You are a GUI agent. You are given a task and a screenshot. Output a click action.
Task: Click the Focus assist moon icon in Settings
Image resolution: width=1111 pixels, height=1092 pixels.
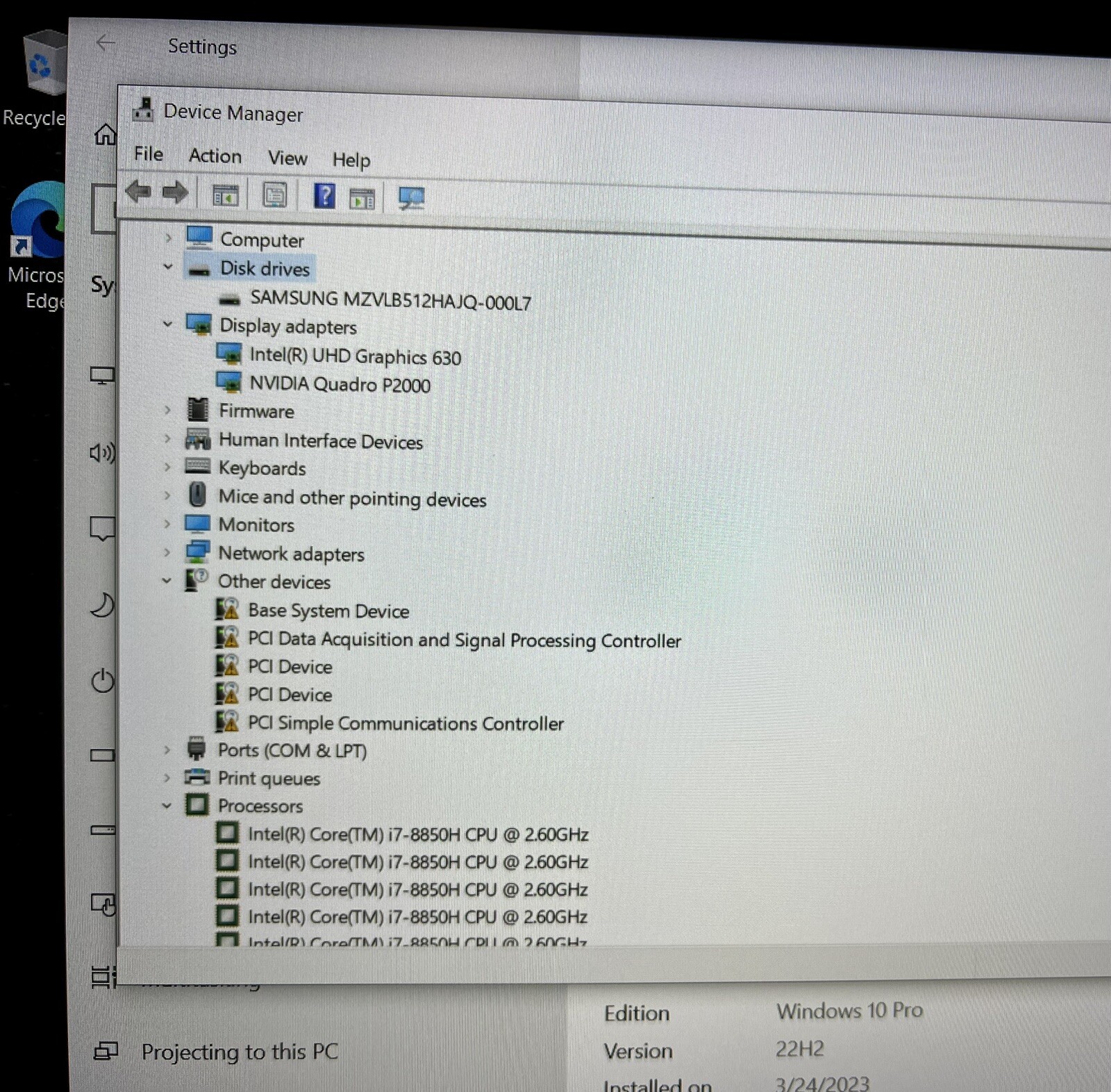click(102, 604)
